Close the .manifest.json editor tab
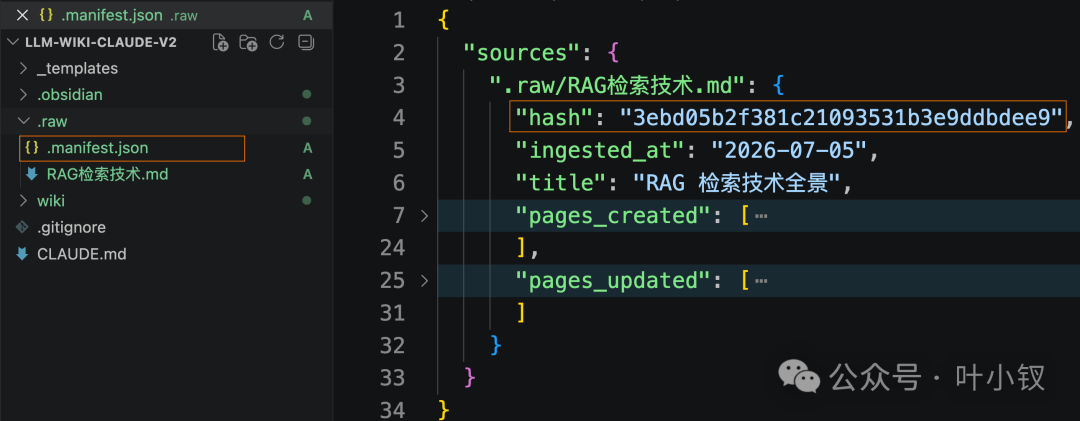This screenshot has height=421, width=1080. (22, 15)
